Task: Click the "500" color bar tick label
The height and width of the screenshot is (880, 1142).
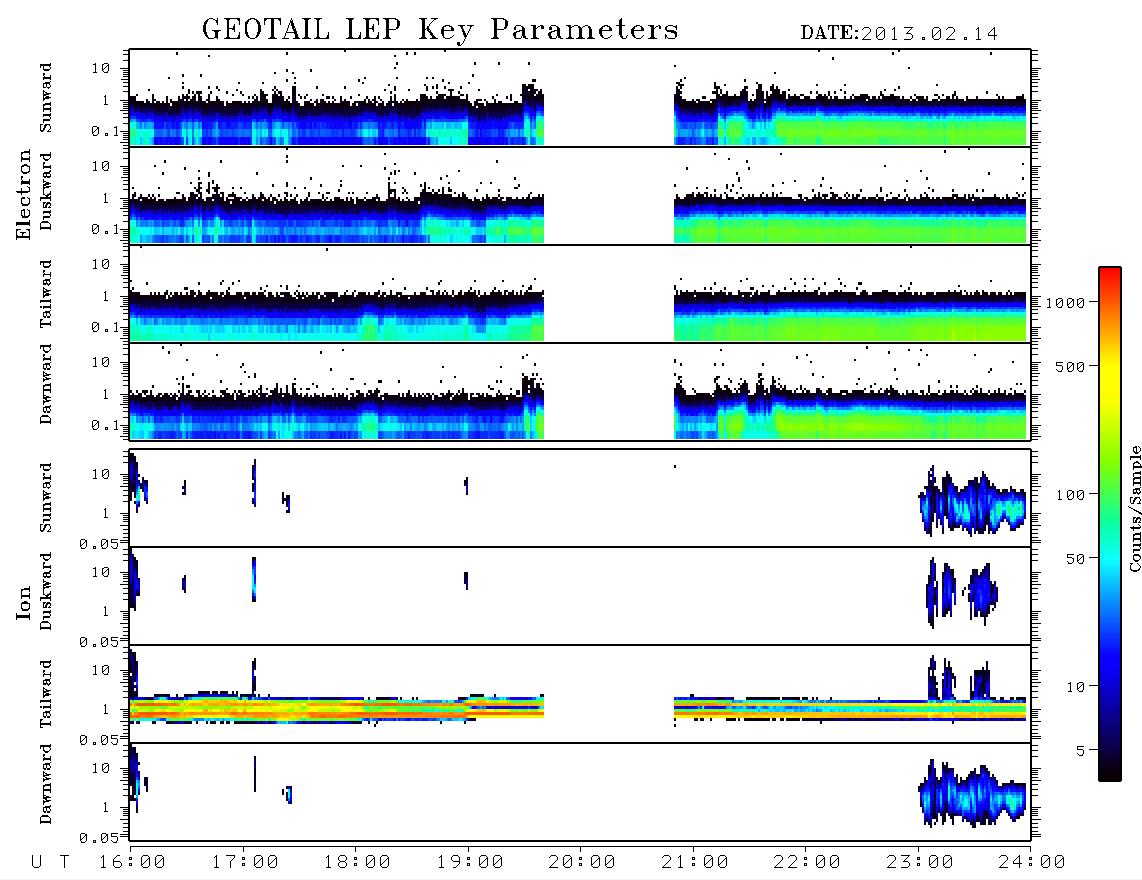Action: pyautogui.click(x=1070, y=367)
